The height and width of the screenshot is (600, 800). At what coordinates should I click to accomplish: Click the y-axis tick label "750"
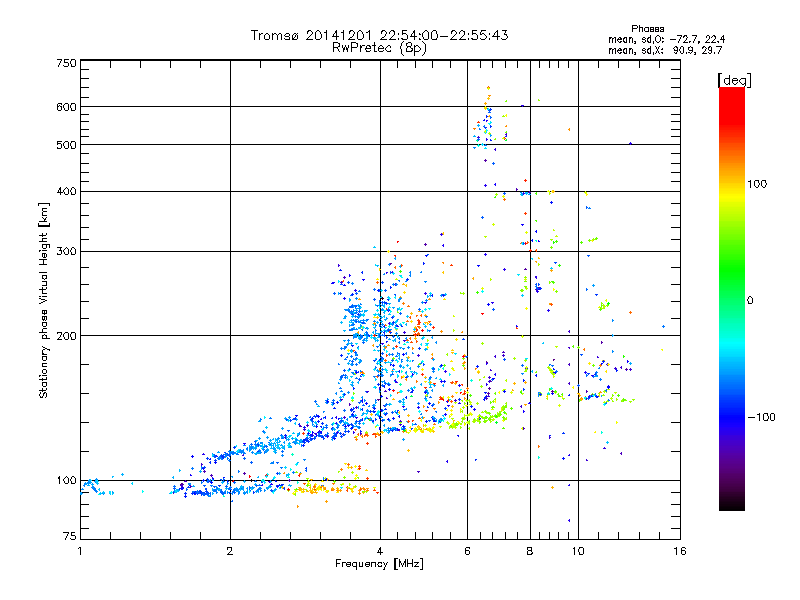click(67, 63)
